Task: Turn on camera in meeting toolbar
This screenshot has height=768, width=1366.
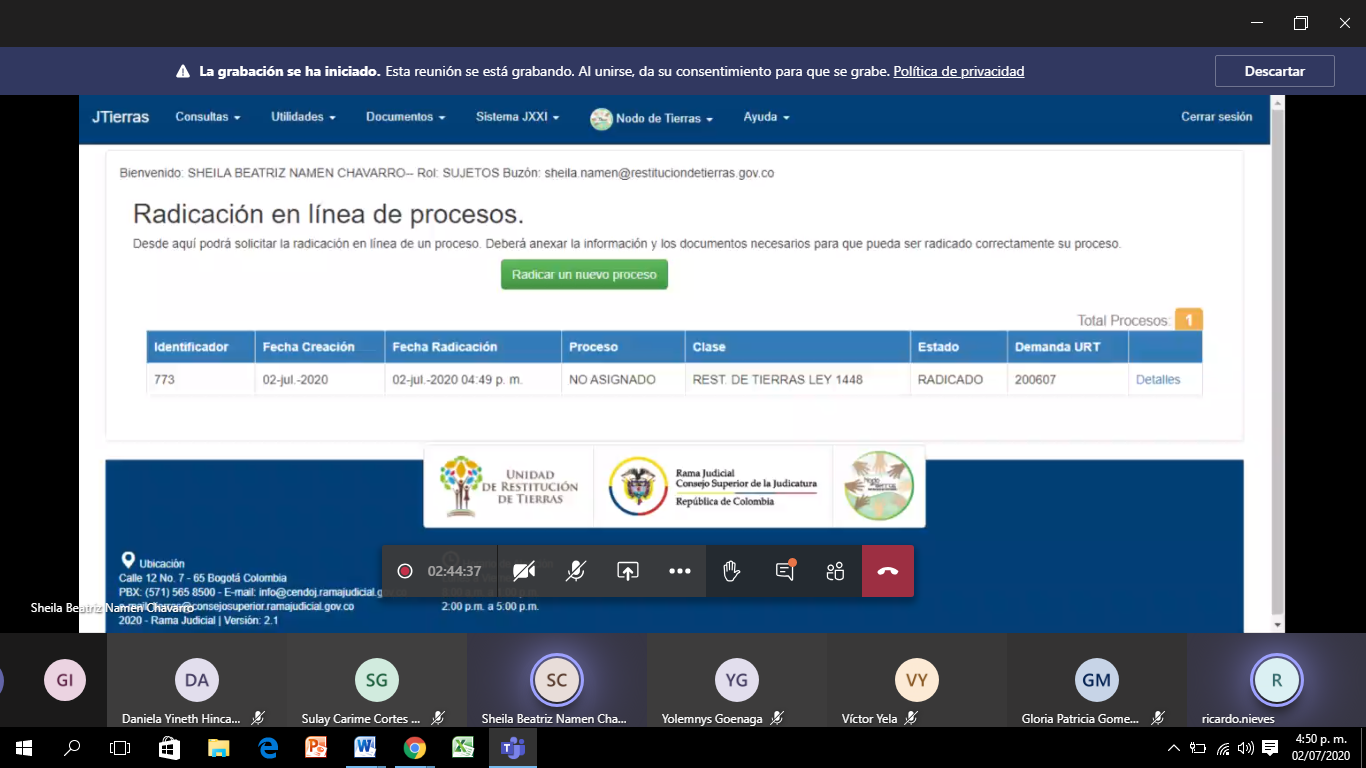Action: [523, 571]
